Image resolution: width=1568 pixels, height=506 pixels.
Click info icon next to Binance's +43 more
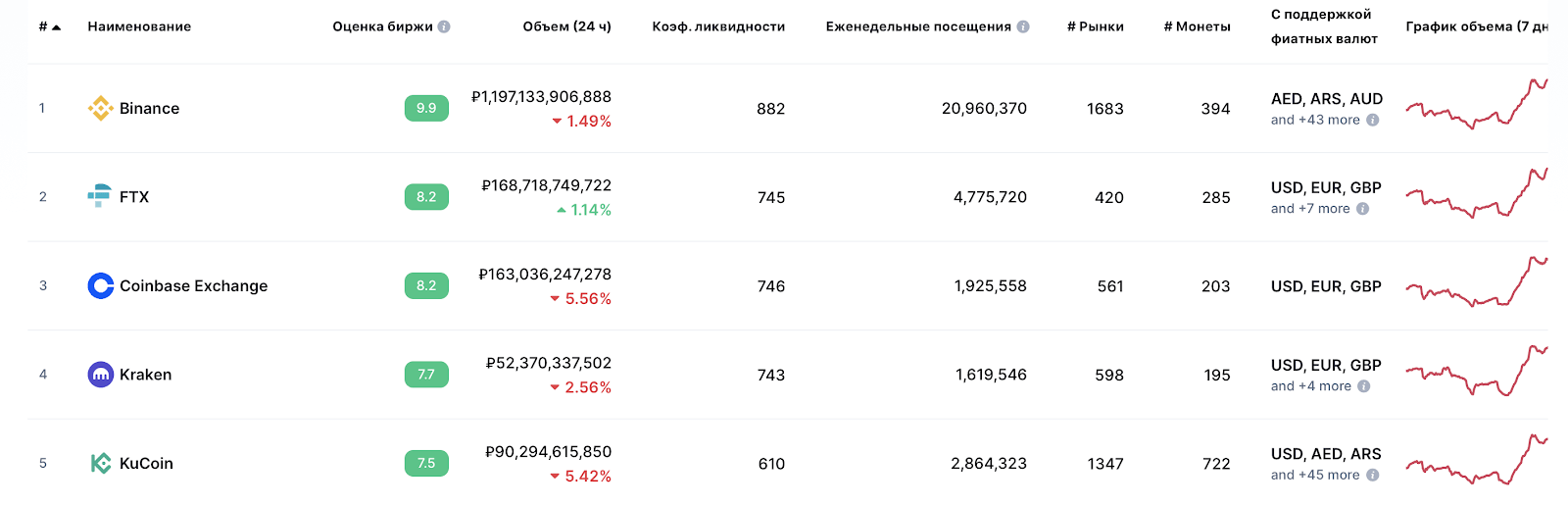click(1372, 121)
